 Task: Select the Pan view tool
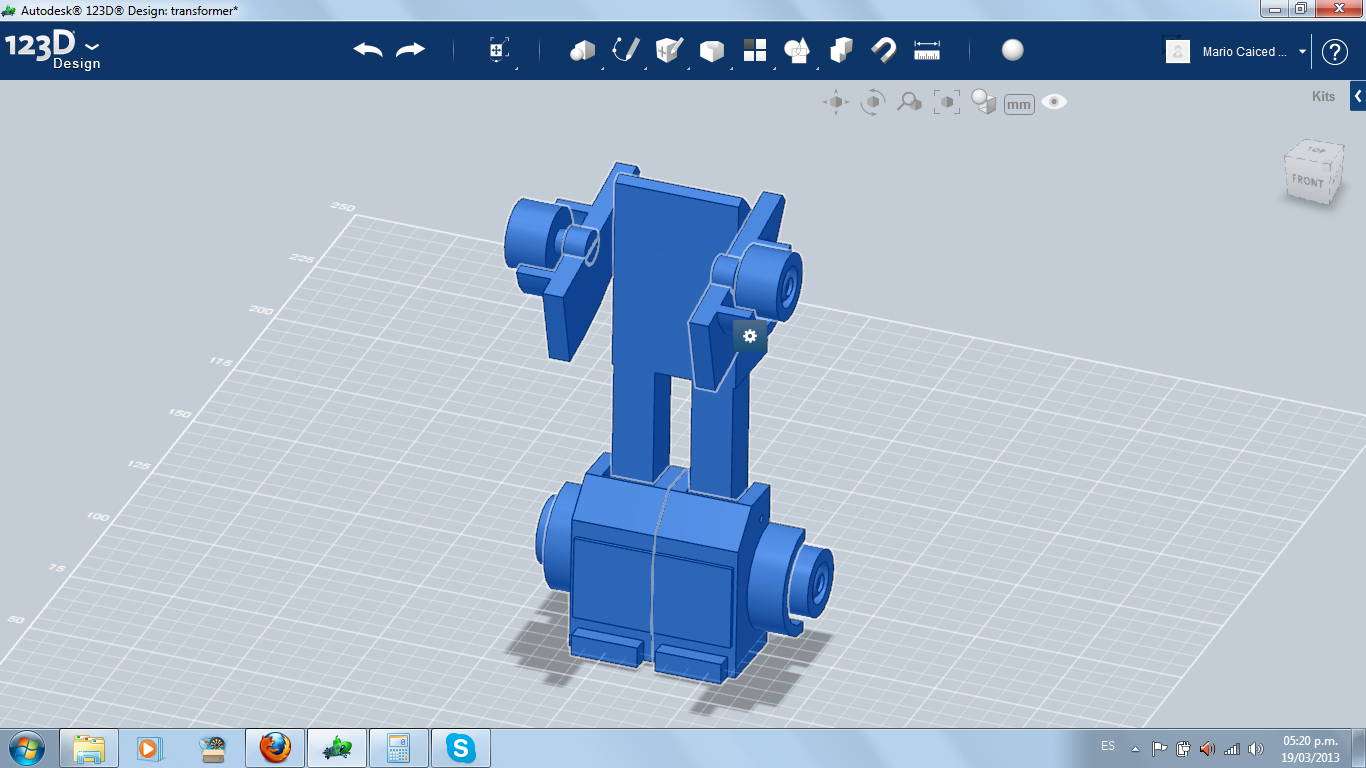tap(836, 102)
